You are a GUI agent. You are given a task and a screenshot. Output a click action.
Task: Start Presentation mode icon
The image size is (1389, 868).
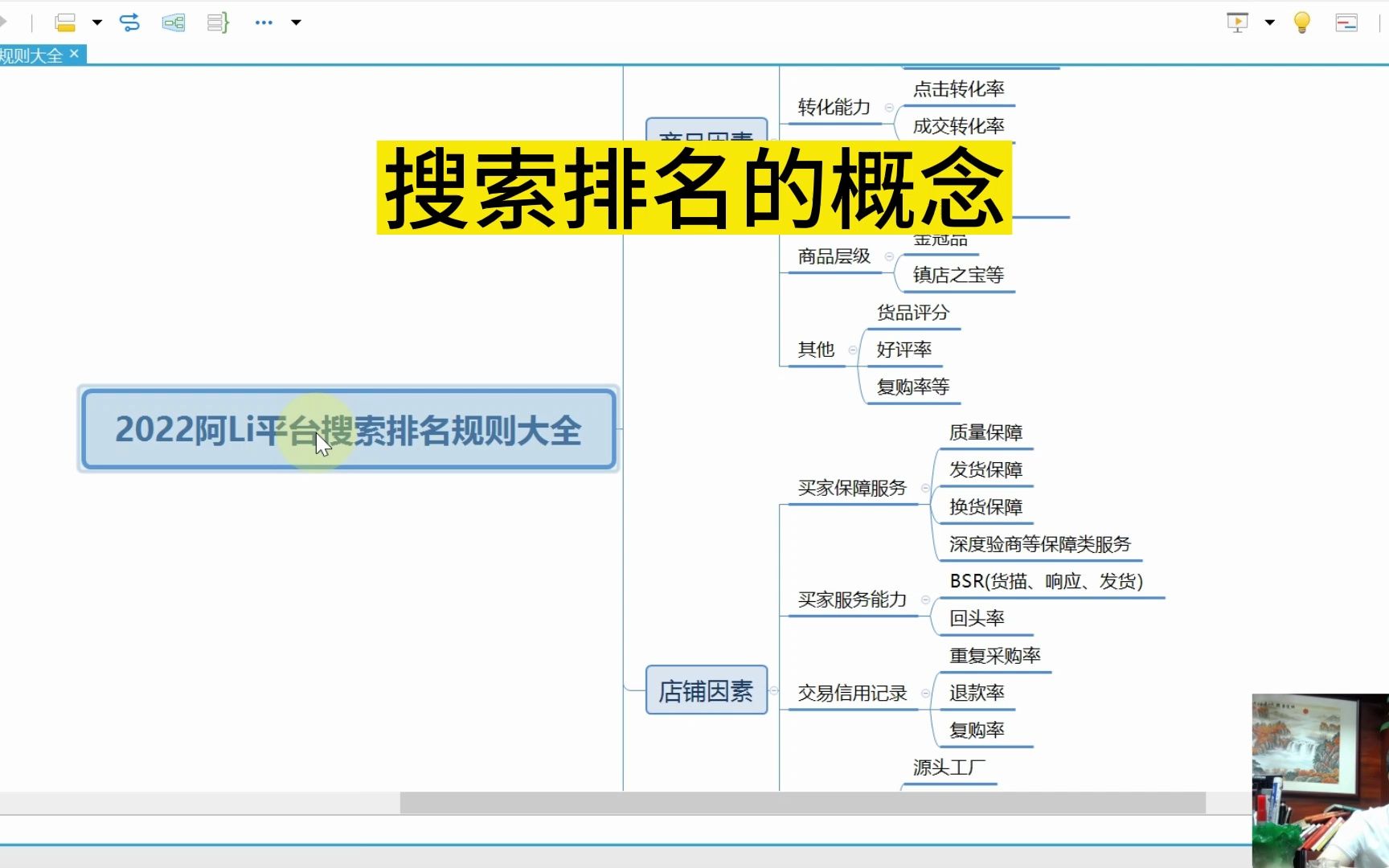(1238, 23)
